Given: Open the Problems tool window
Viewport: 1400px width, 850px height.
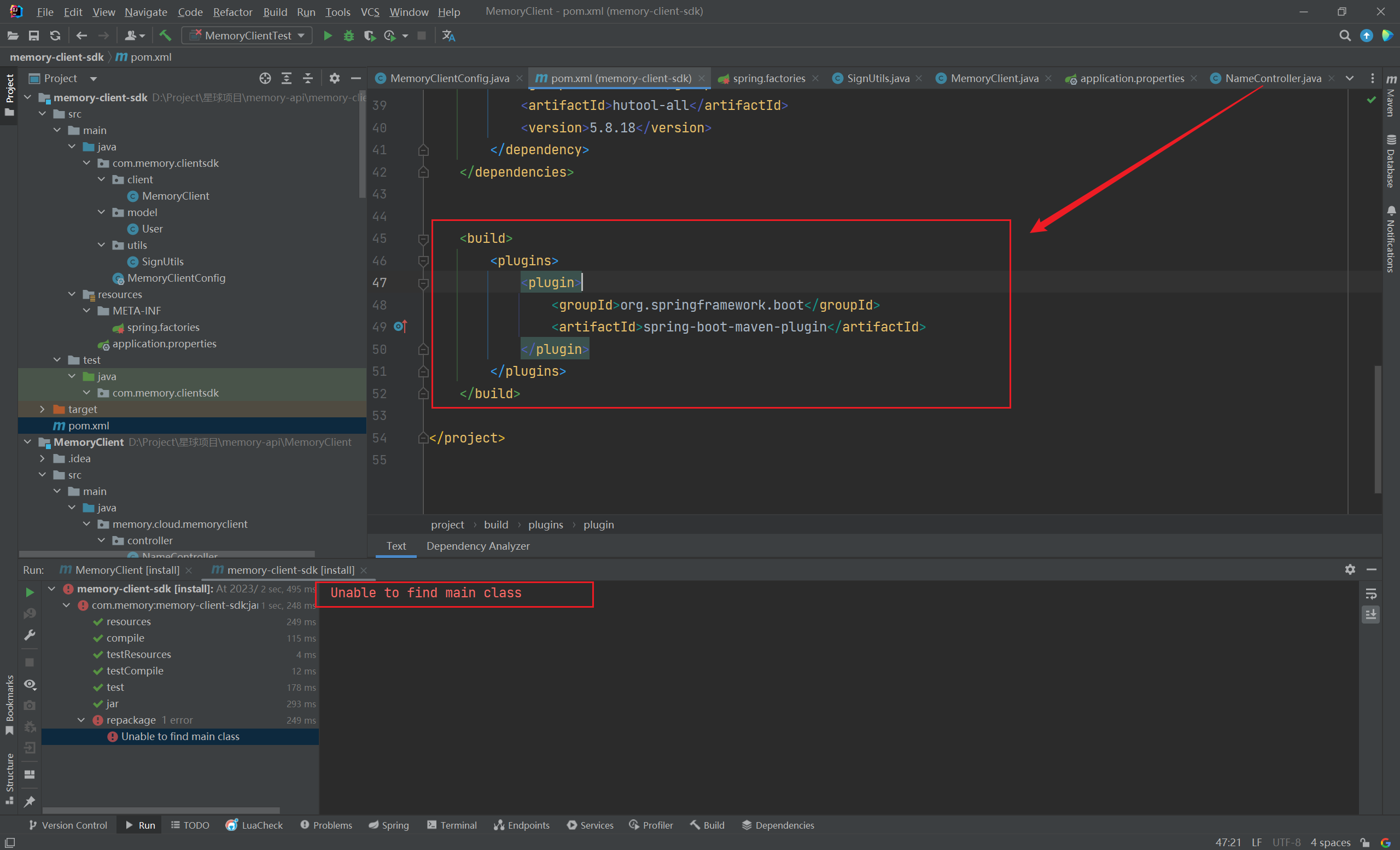Looking at the screenshot, I should [x=326, y=825].
